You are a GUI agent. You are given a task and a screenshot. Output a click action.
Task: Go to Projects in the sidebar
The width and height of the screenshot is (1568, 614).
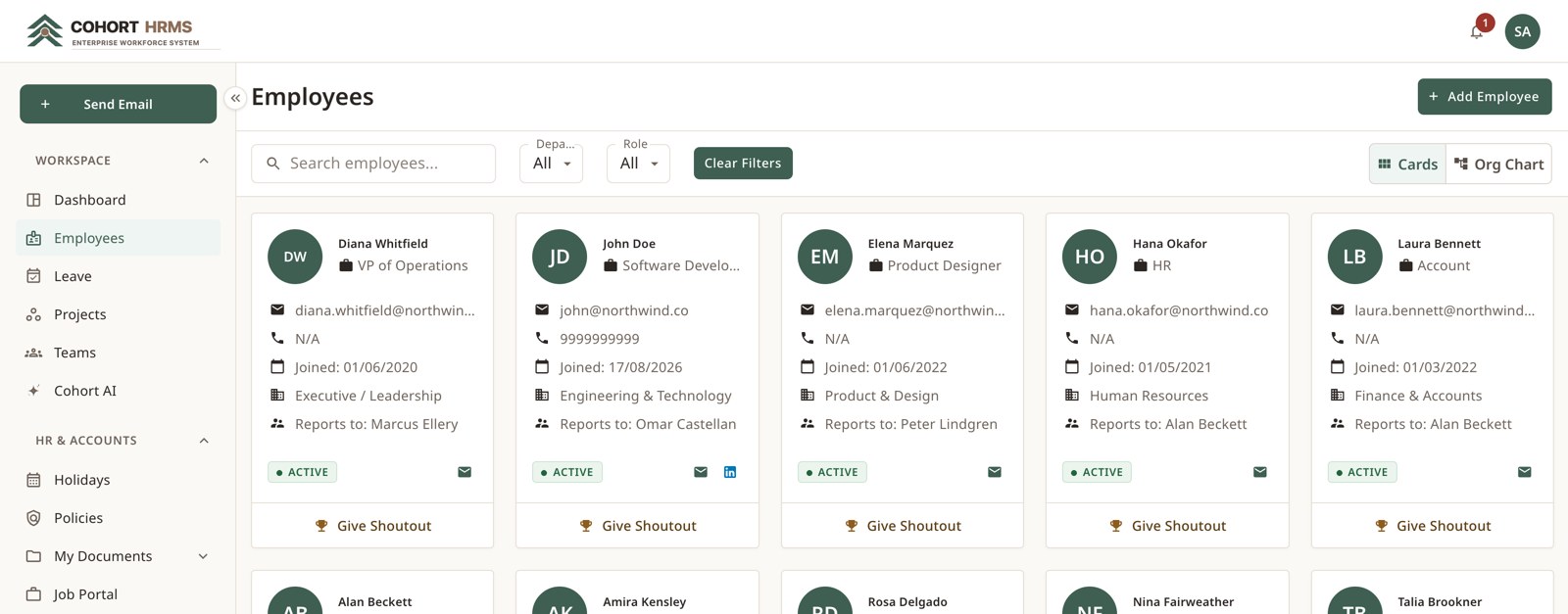[x=118, y=314]
